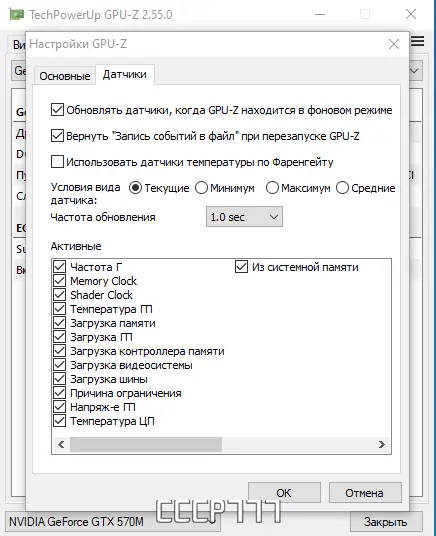Choose the Средние sensor view option
The height and width of the screenshot is (536, 436).
pos(342,188)
